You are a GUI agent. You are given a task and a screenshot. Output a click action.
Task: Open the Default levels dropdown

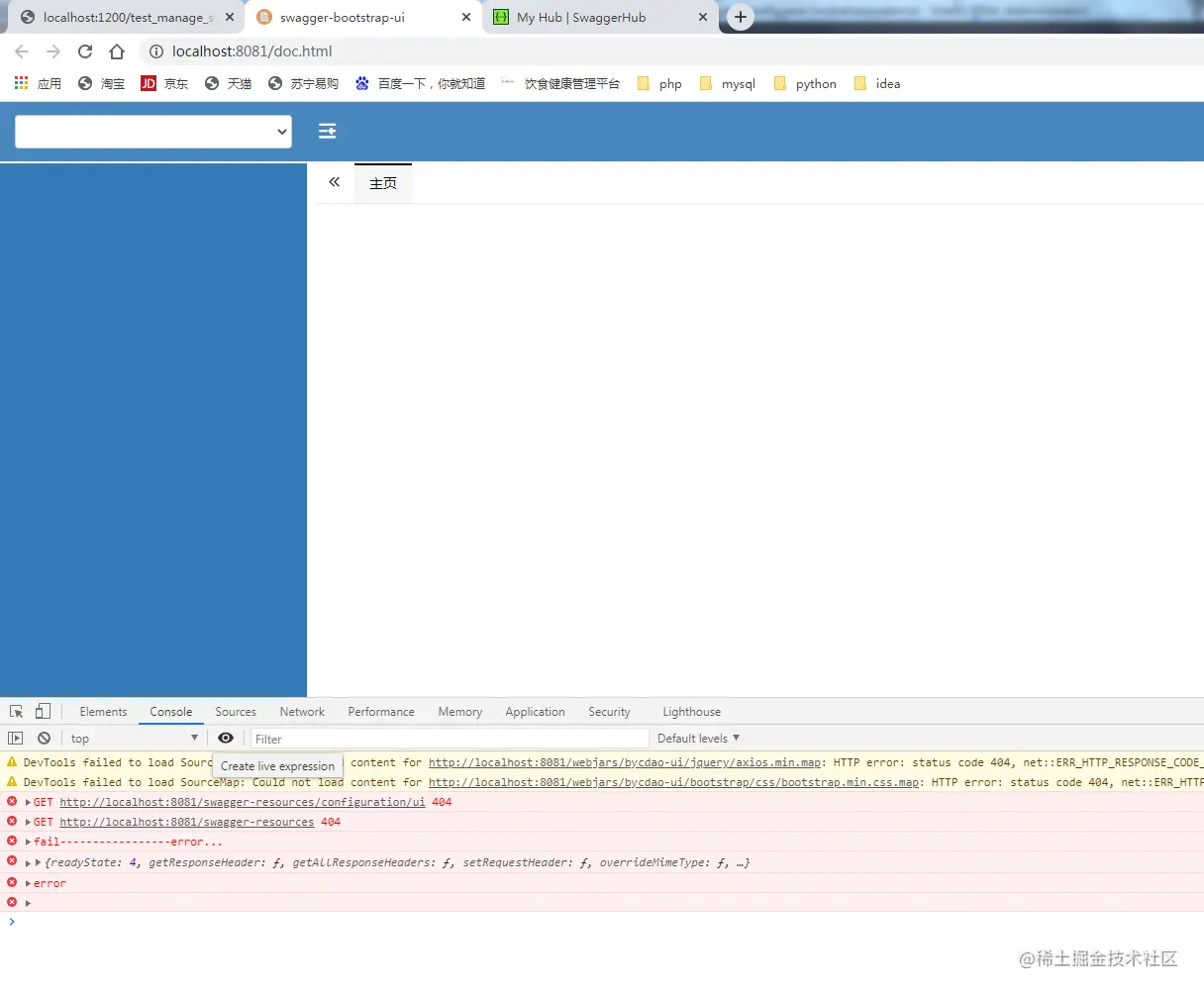[698, 739]
